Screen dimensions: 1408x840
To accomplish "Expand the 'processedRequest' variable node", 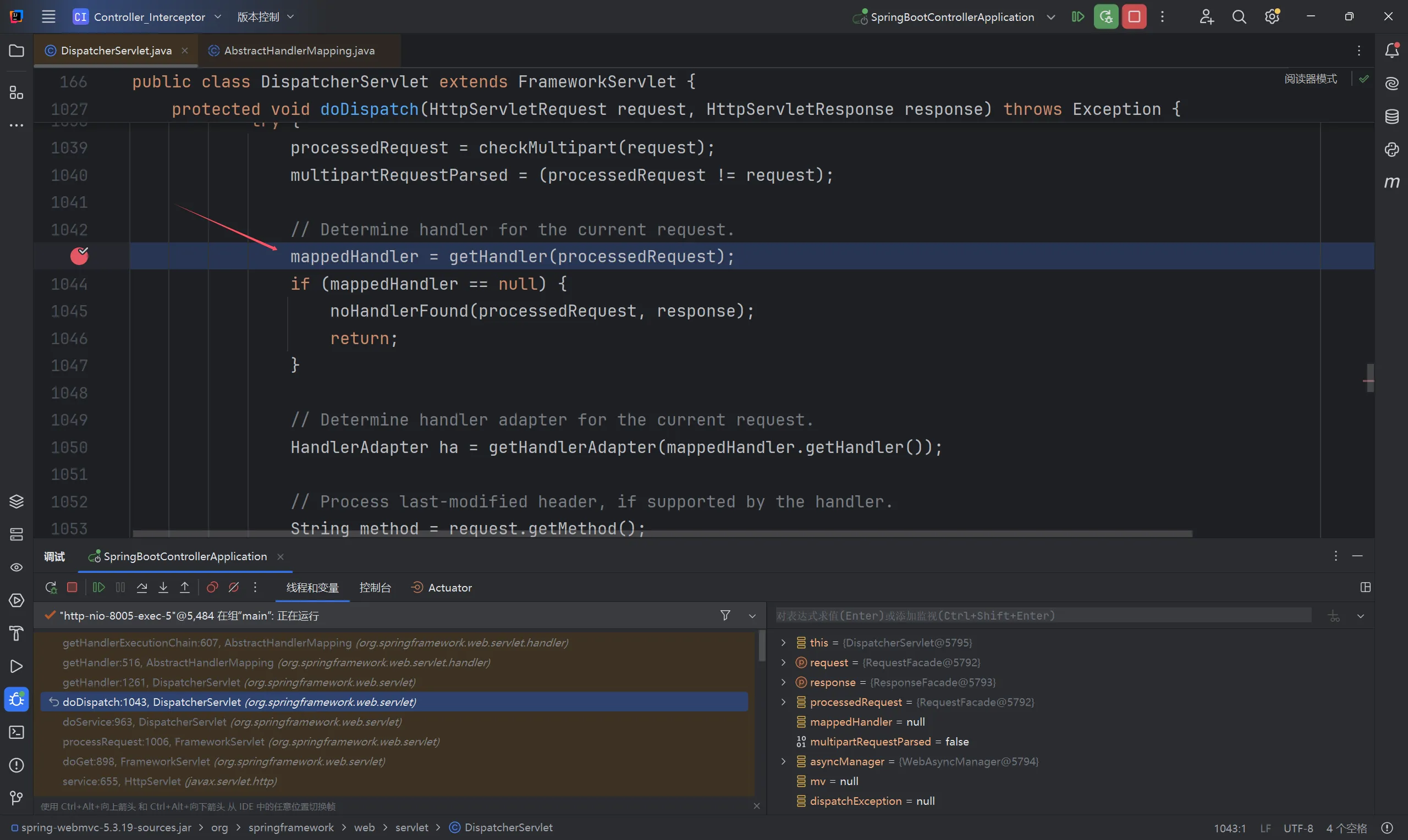I will click(x=784, y=702).
